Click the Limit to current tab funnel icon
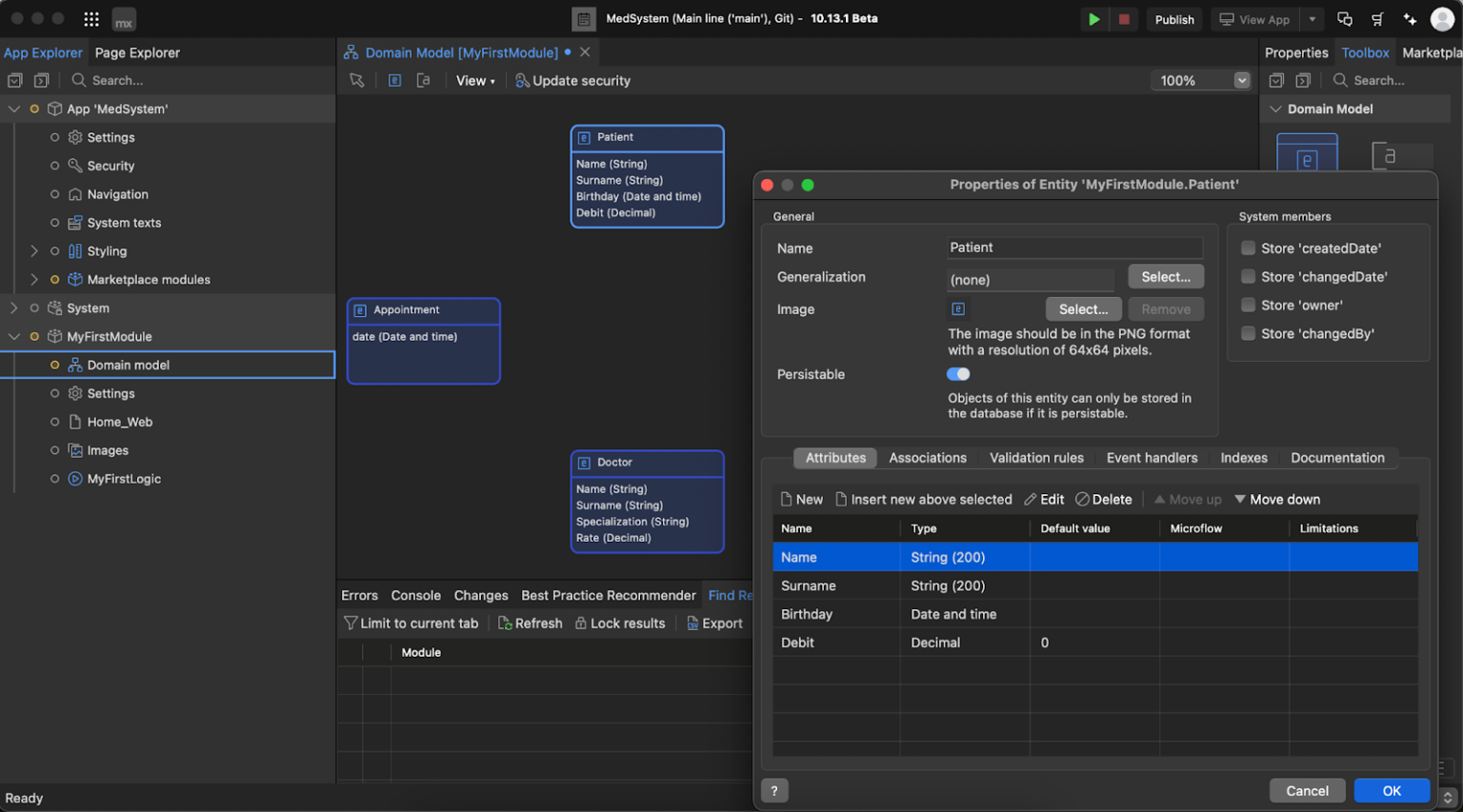 (x=351, y=623)
